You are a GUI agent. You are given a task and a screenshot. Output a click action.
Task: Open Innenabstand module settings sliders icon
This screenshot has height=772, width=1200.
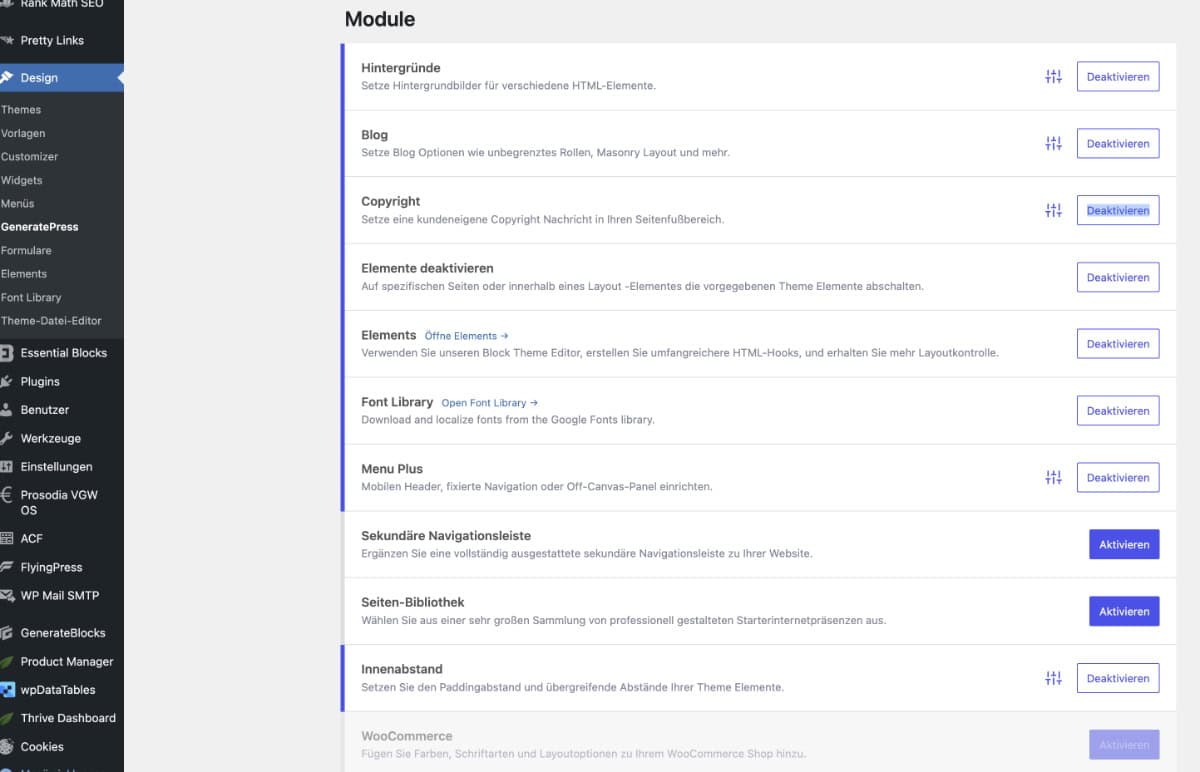(1053, 678)
